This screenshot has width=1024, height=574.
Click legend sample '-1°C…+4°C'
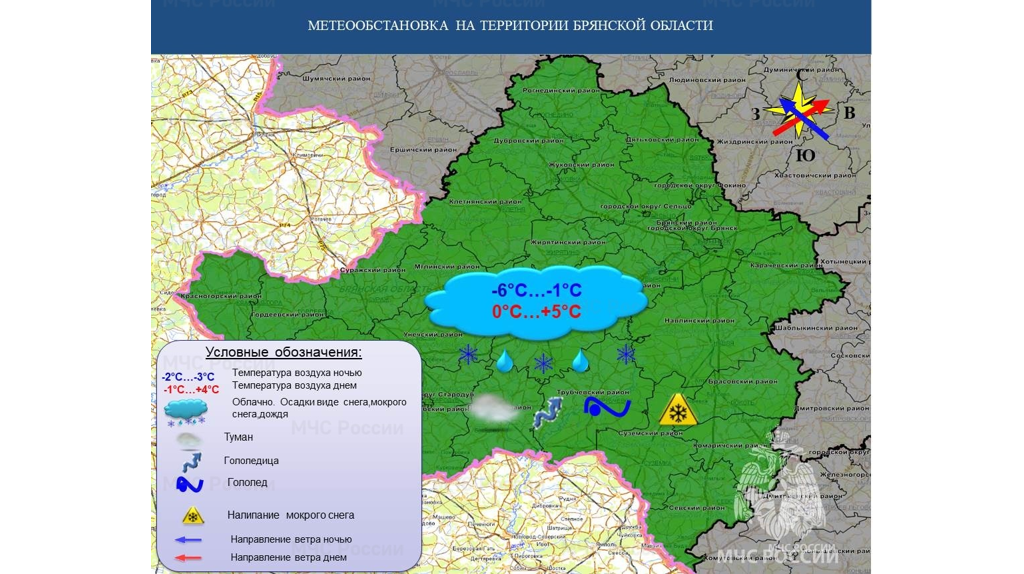[x=191, y=390]
